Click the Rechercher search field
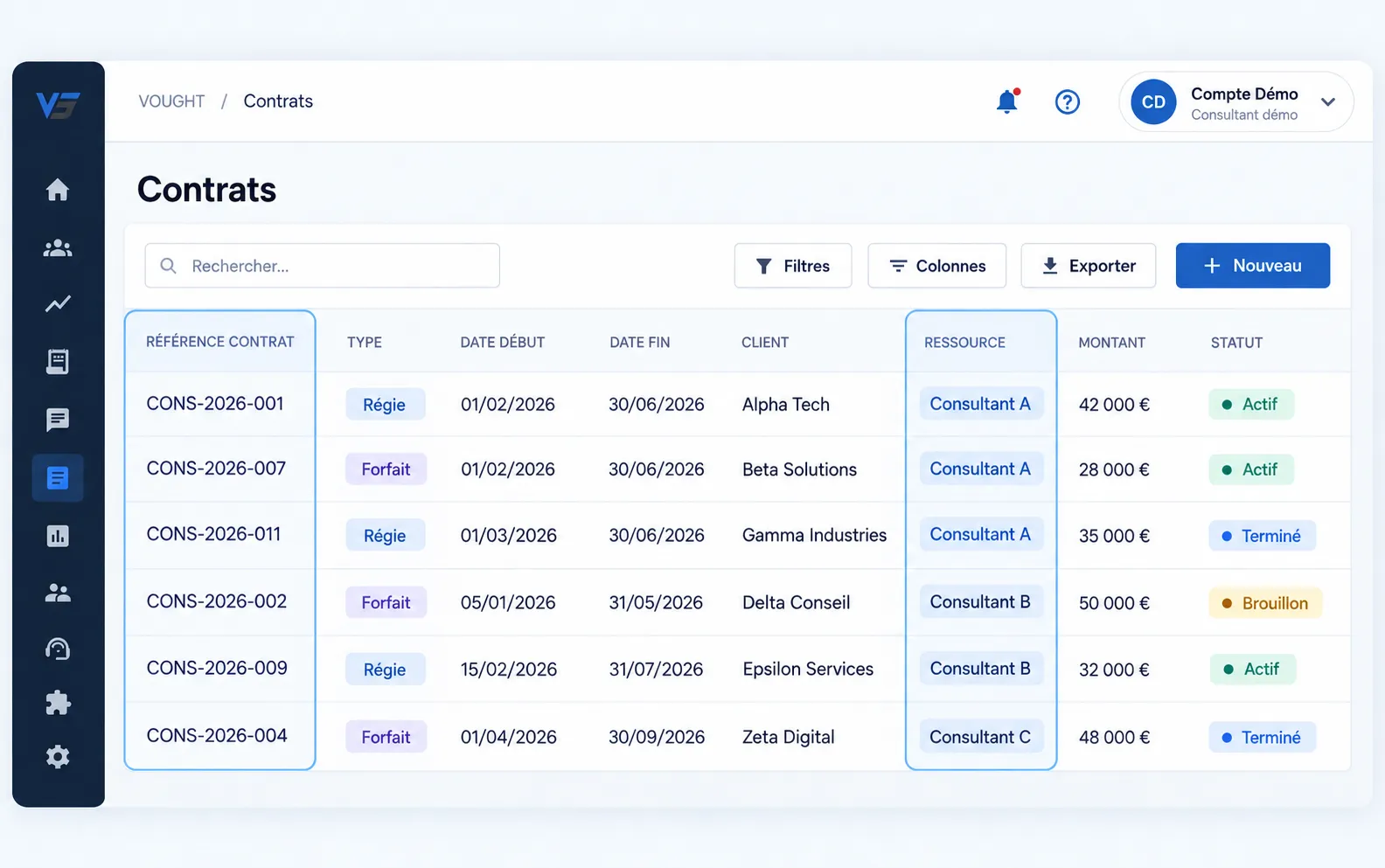 [323, 266]
